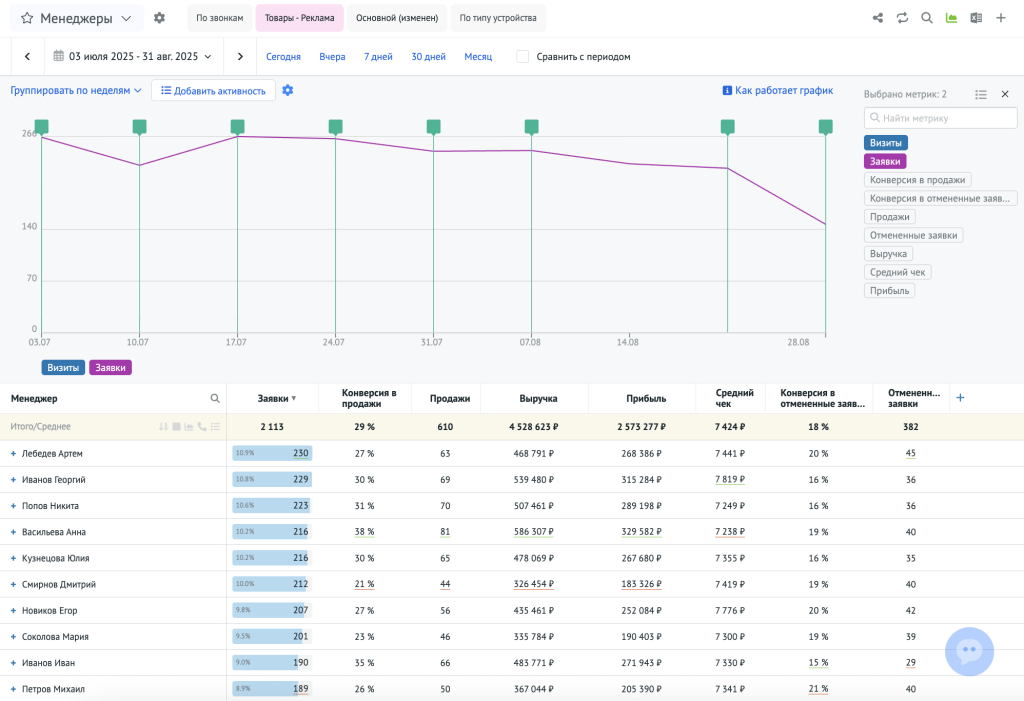Enable the Сравнить с периодом checkbox
This screenshot has height=701, width=1024.
[x=523, y=57]
